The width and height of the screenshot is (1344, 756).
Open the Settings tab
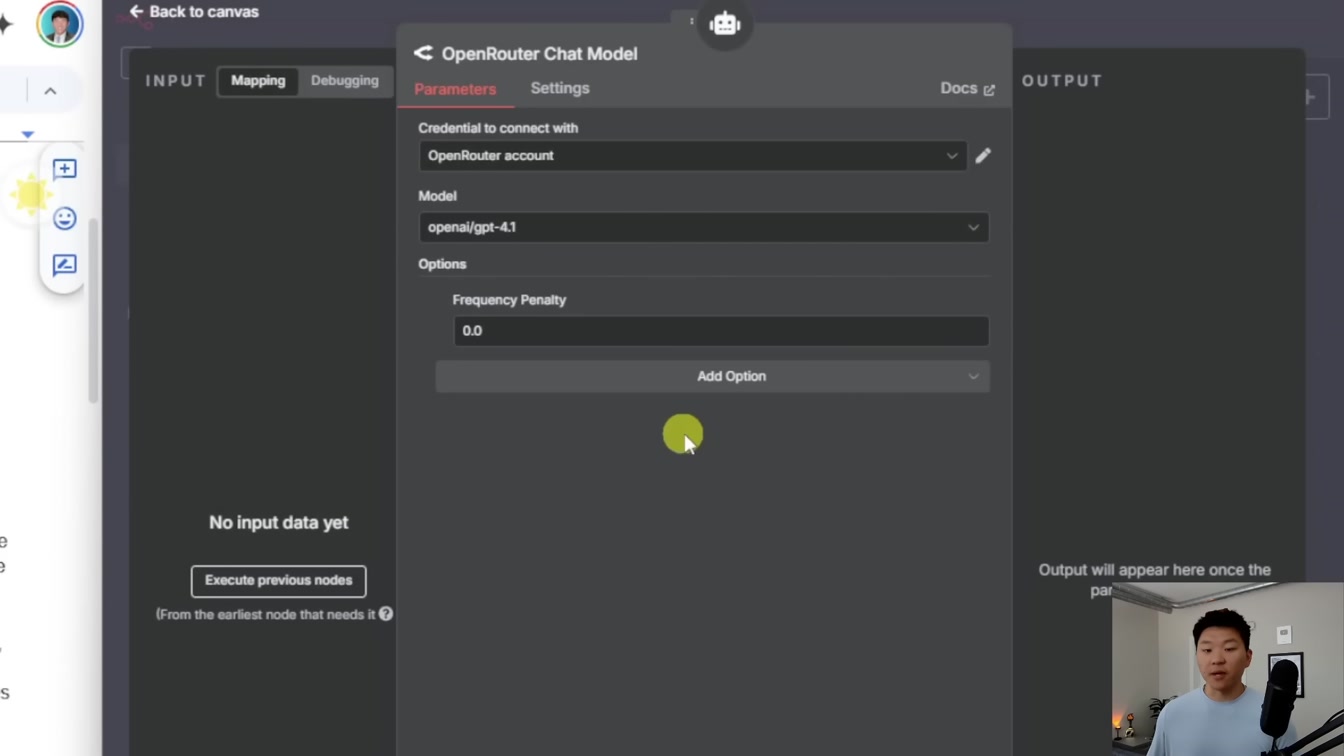(x=560, y=89)
